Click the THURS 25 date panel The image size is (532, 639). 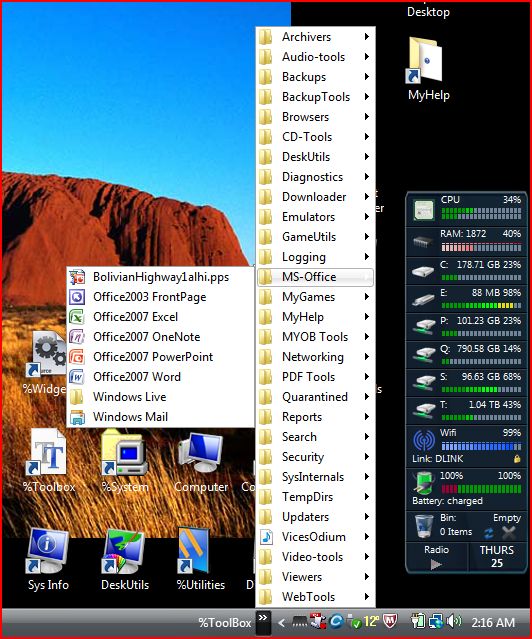[x=497, y=557]
